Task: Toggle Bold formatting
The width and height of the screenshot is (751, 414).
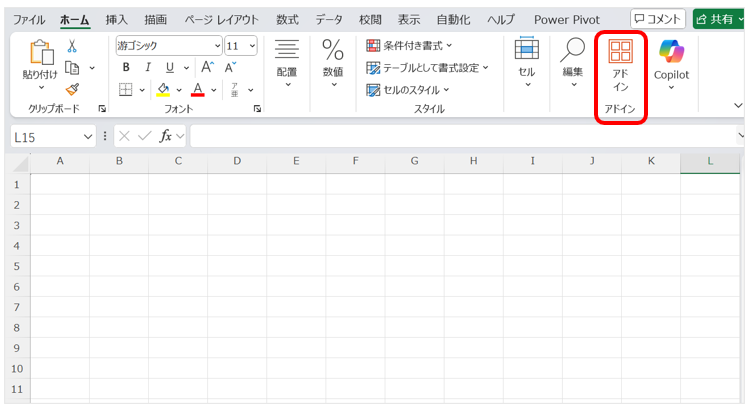Action: pos(126,68)
